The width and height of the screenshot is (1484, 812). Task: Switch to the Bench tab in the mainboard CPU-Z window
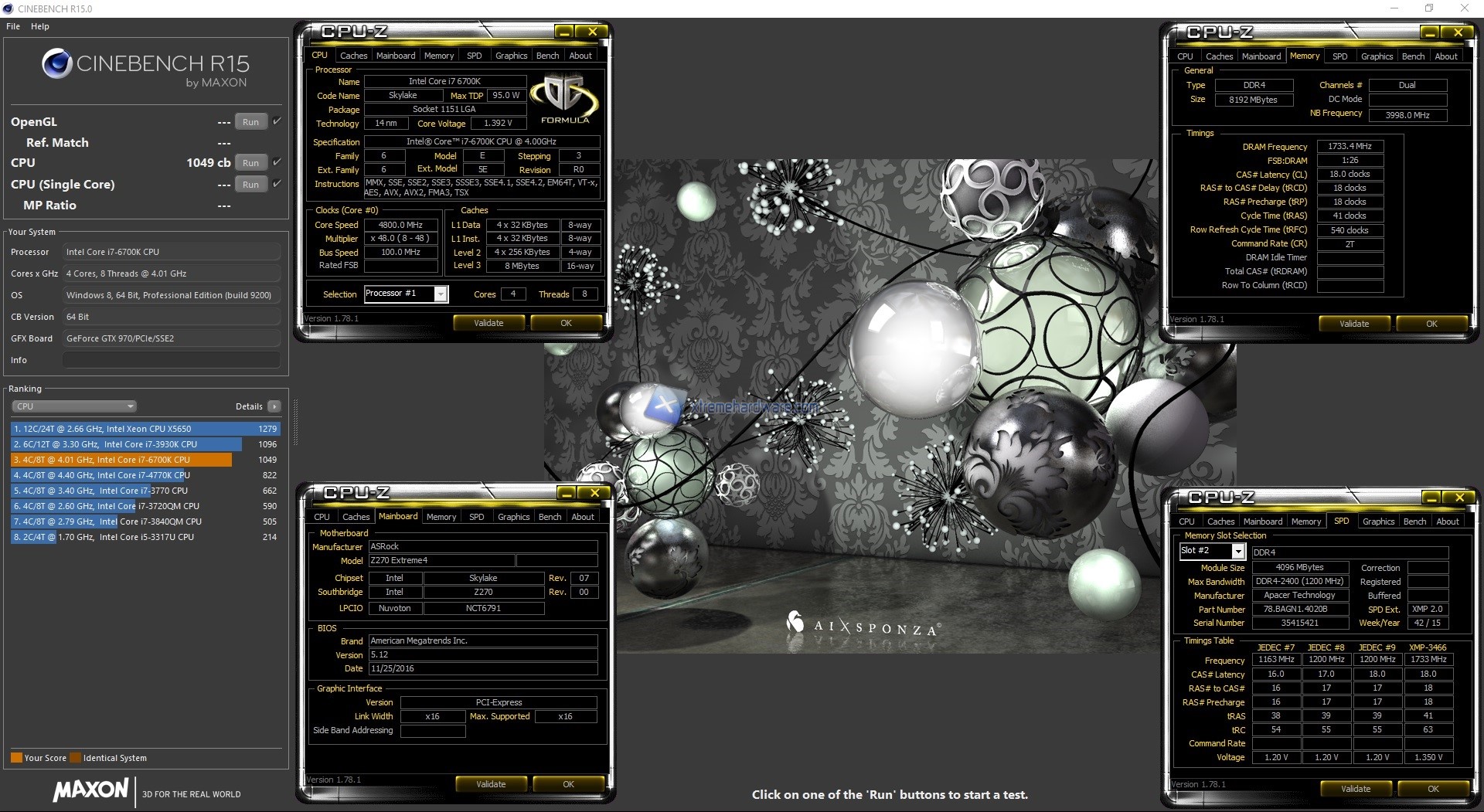coord(550,516)
